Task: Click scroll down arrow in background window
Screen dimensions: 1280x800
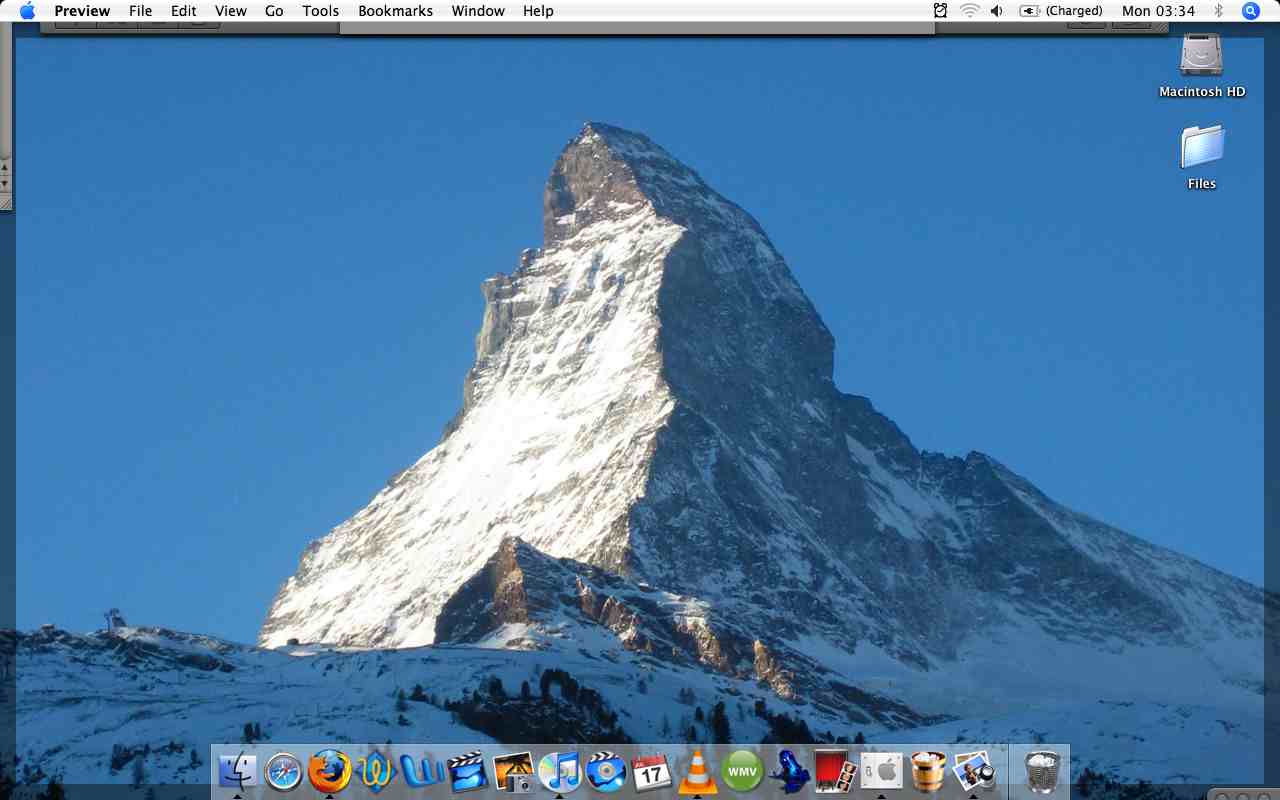Action: pos(5,183)
